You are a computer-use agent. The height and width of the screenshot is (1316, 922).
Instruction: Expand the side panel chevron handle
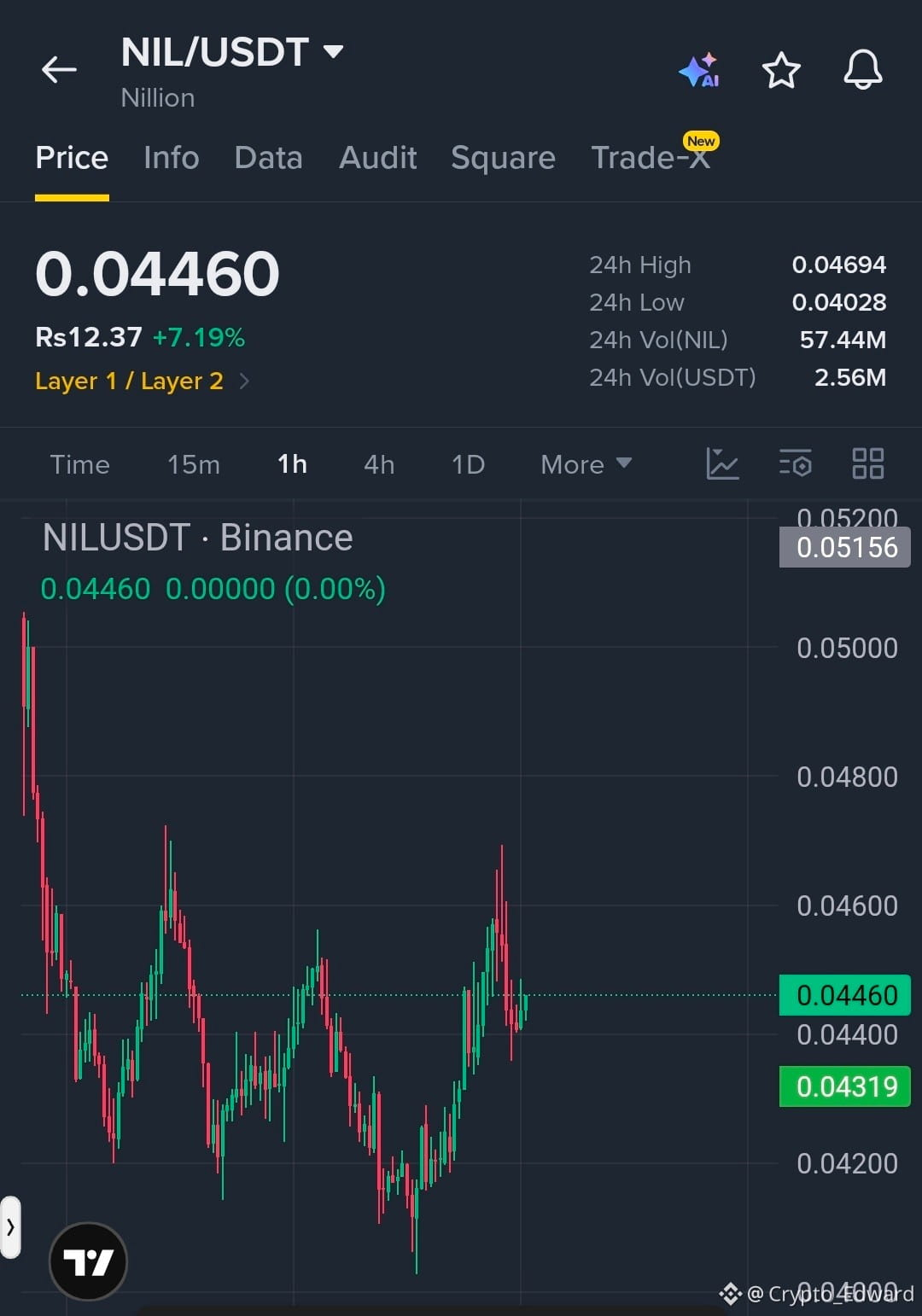10,1227
